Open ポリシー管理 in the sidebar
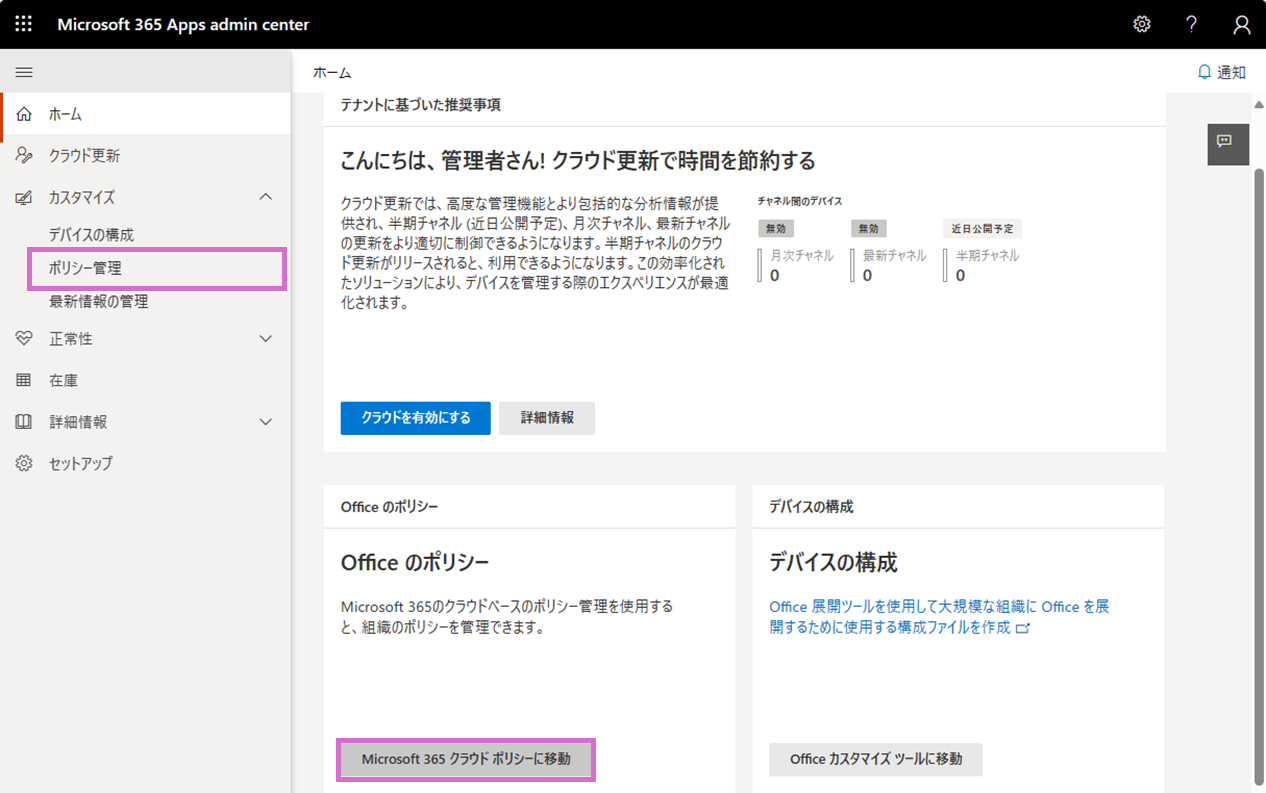The width and height of the screenshot is (1266, 793). click(x=157, y=269)
